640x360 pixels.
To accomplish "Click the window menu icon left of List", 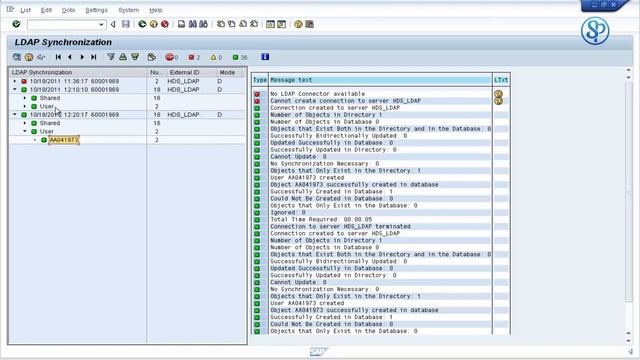I will coord(10,9).
